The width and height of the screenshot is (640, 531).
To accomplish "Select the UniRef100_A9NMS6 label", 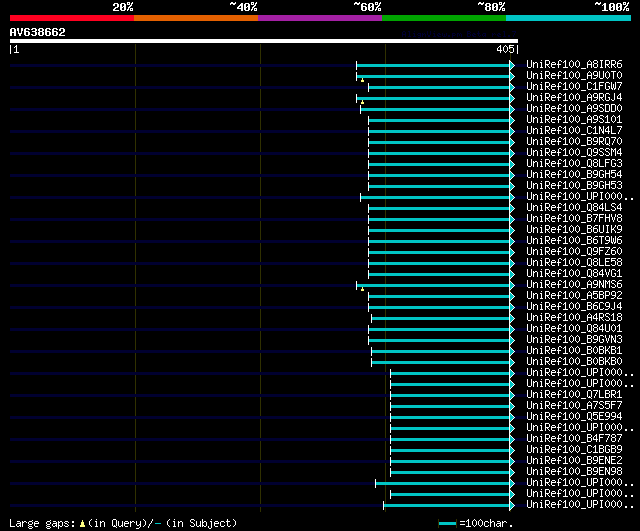I will pos(574,284).
